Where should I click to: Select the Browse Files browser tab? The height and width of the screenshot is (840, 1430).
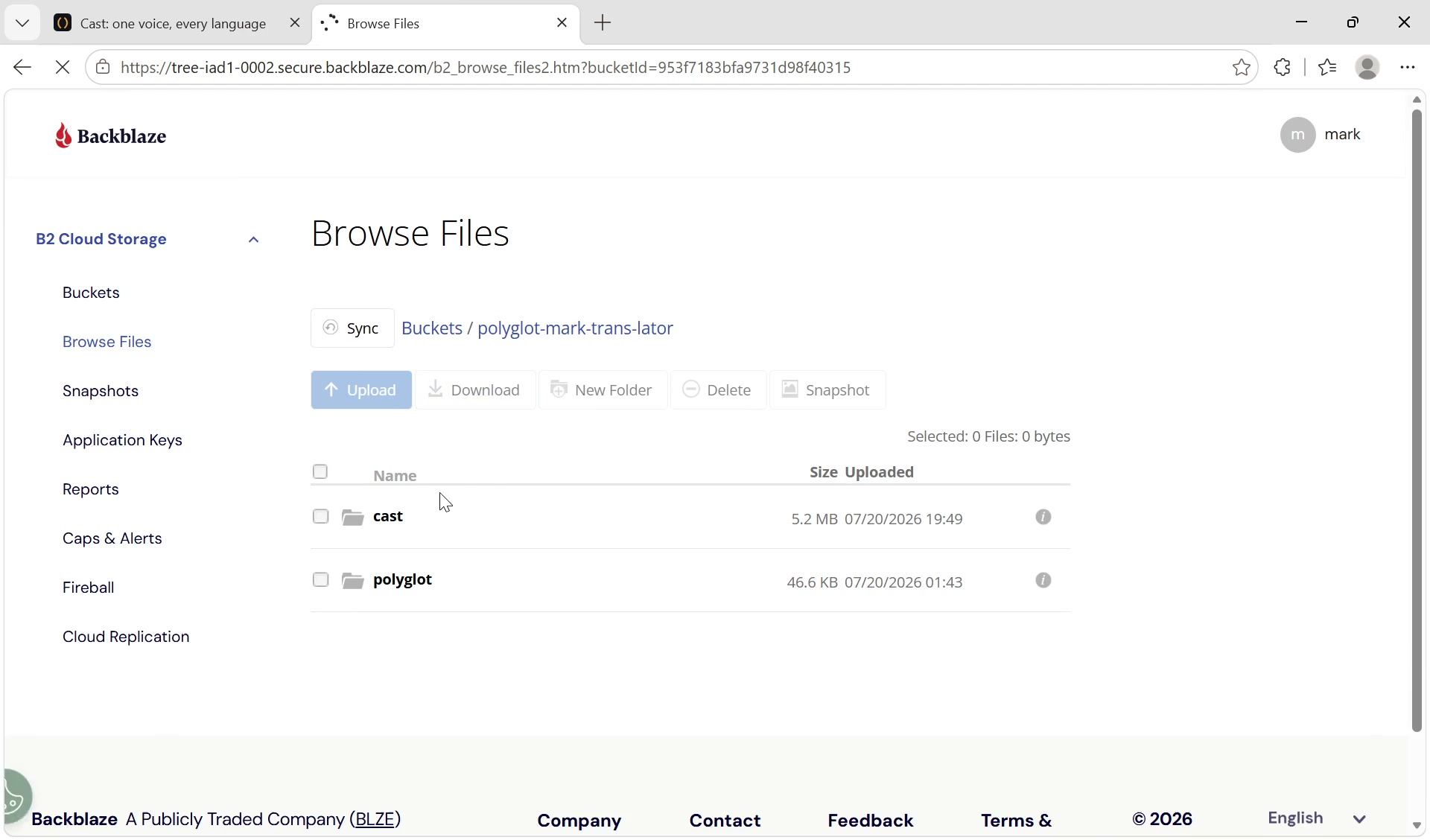(445, 23)
